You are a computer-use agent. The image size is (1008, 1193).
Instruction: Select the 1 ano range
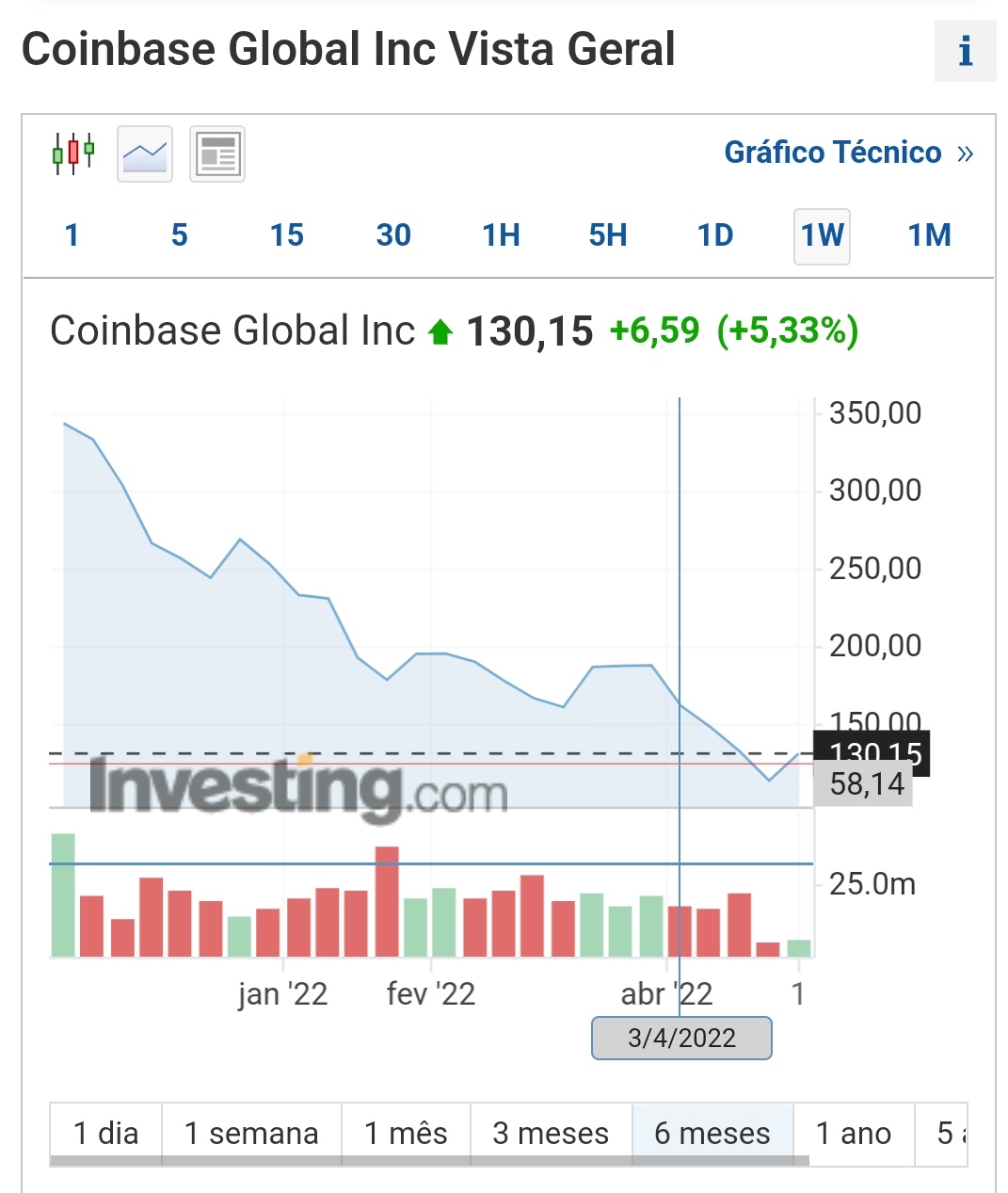pyautogui.click(x=853, y=1133)
